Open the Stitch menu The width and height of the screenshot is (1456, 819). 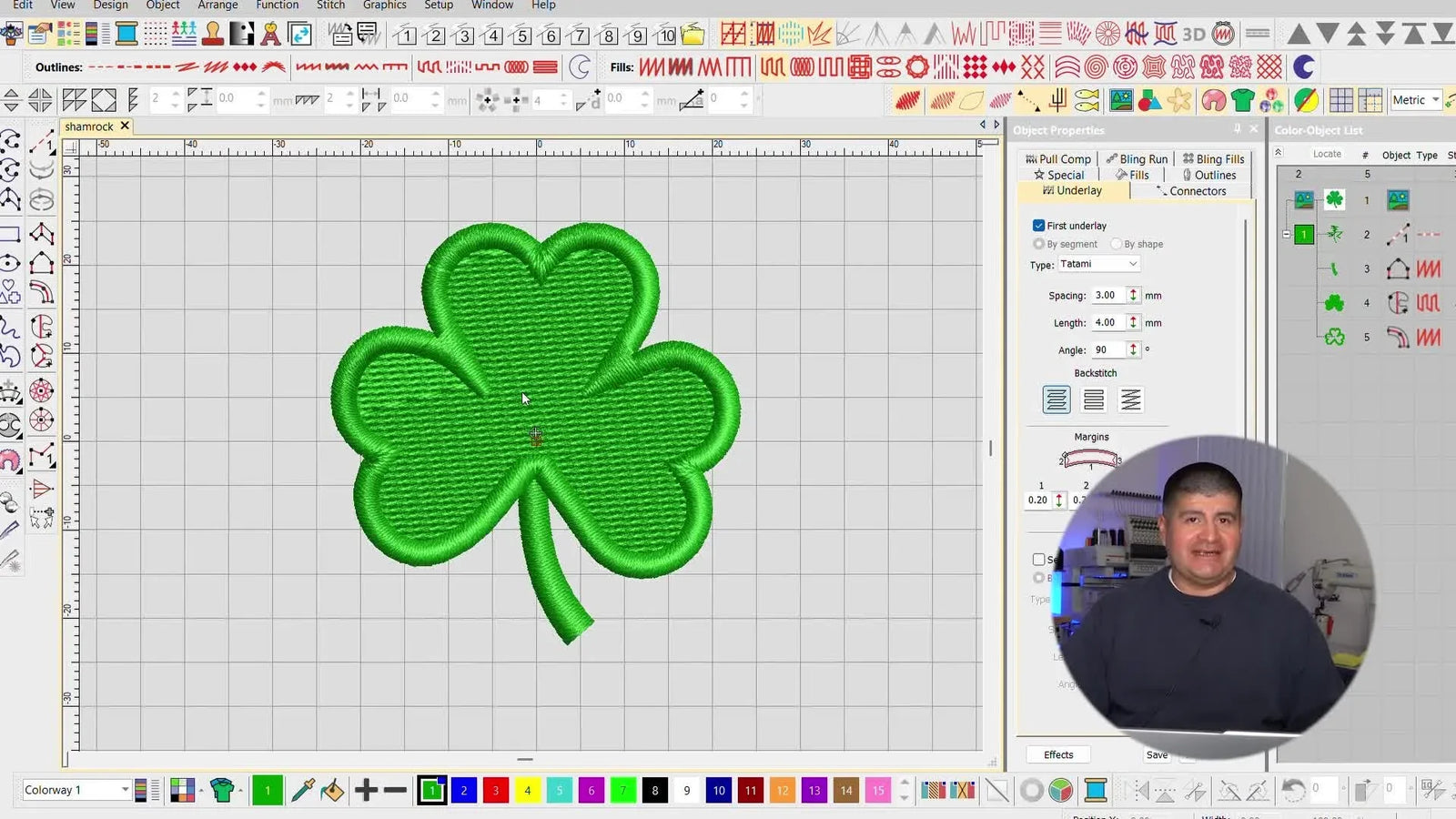330,5
